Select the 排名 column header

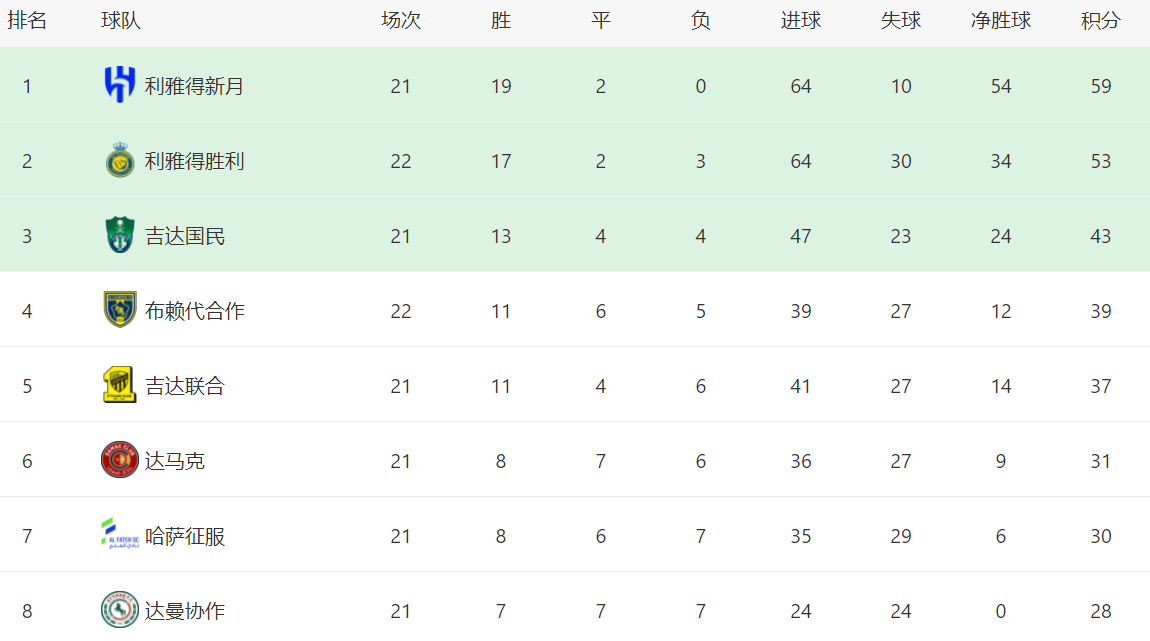pyautogui.click(x=27, y=21)
